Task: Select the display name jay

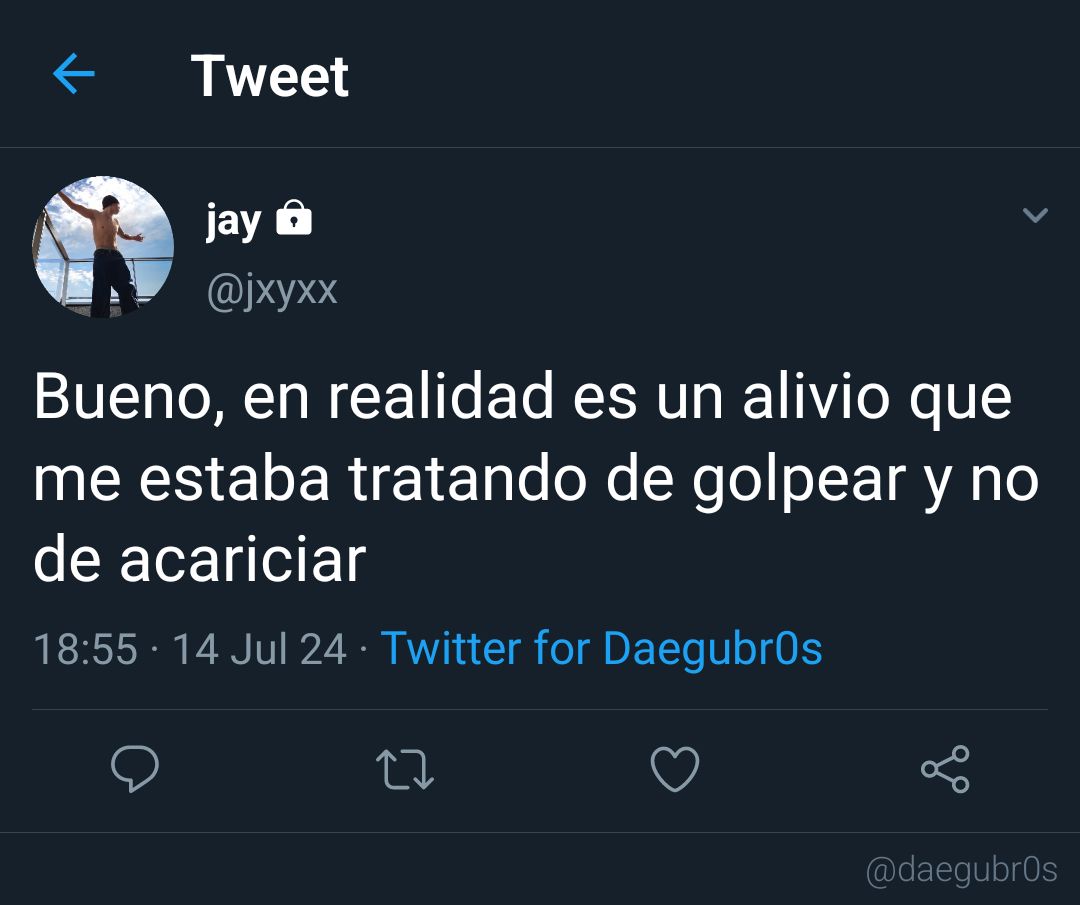Action: (x=233, y=222)
